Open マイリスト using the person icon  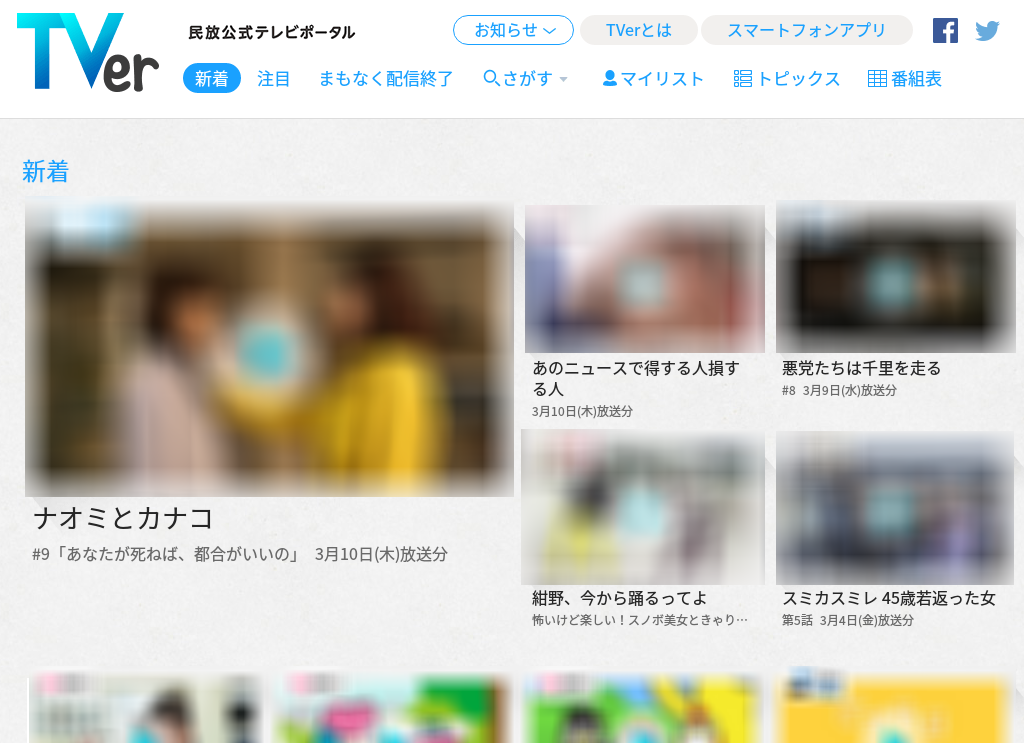[x=608, y=78]
